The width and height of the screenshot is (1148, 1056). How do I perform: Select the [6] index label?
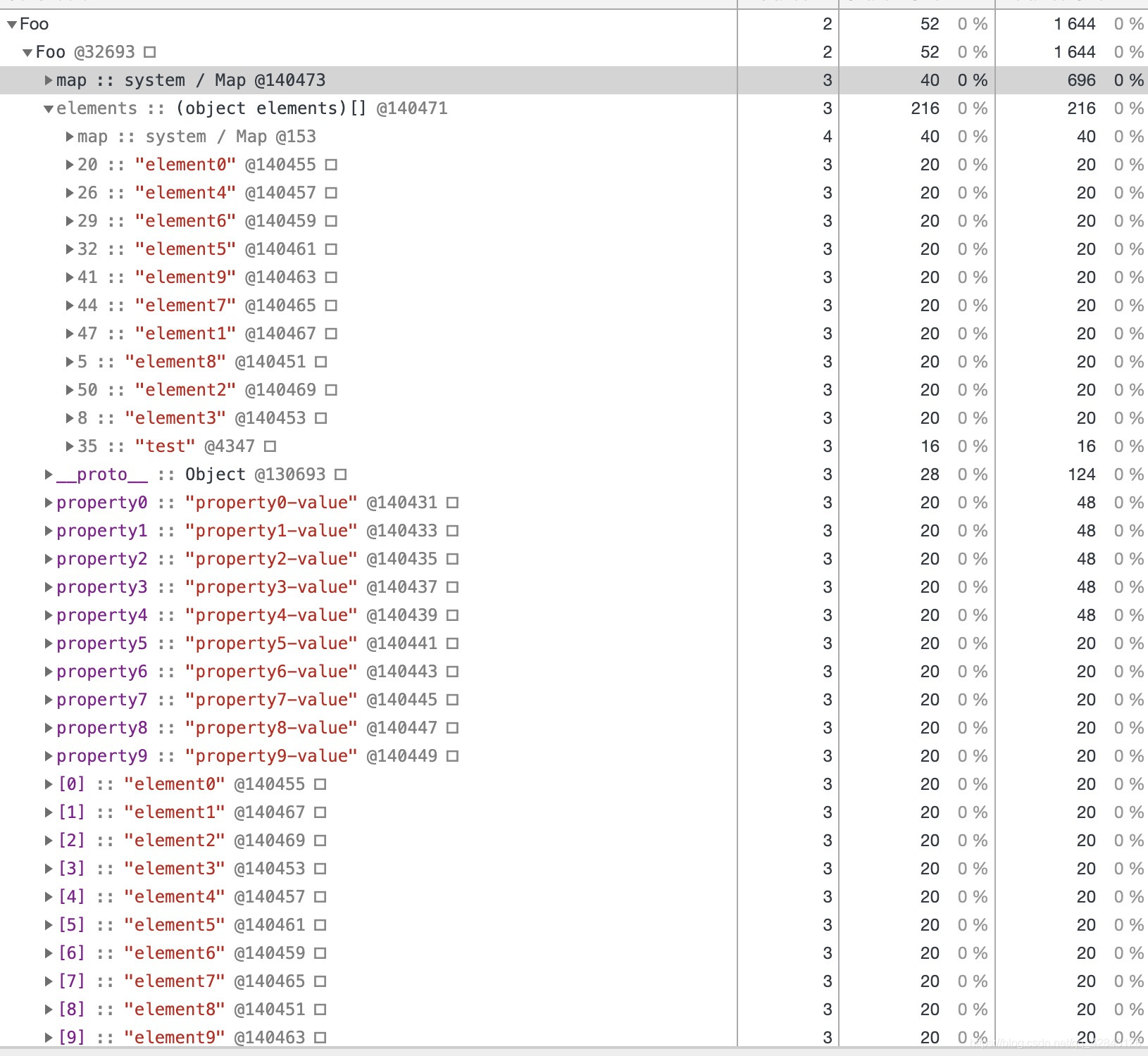click(x=71, y=953)
